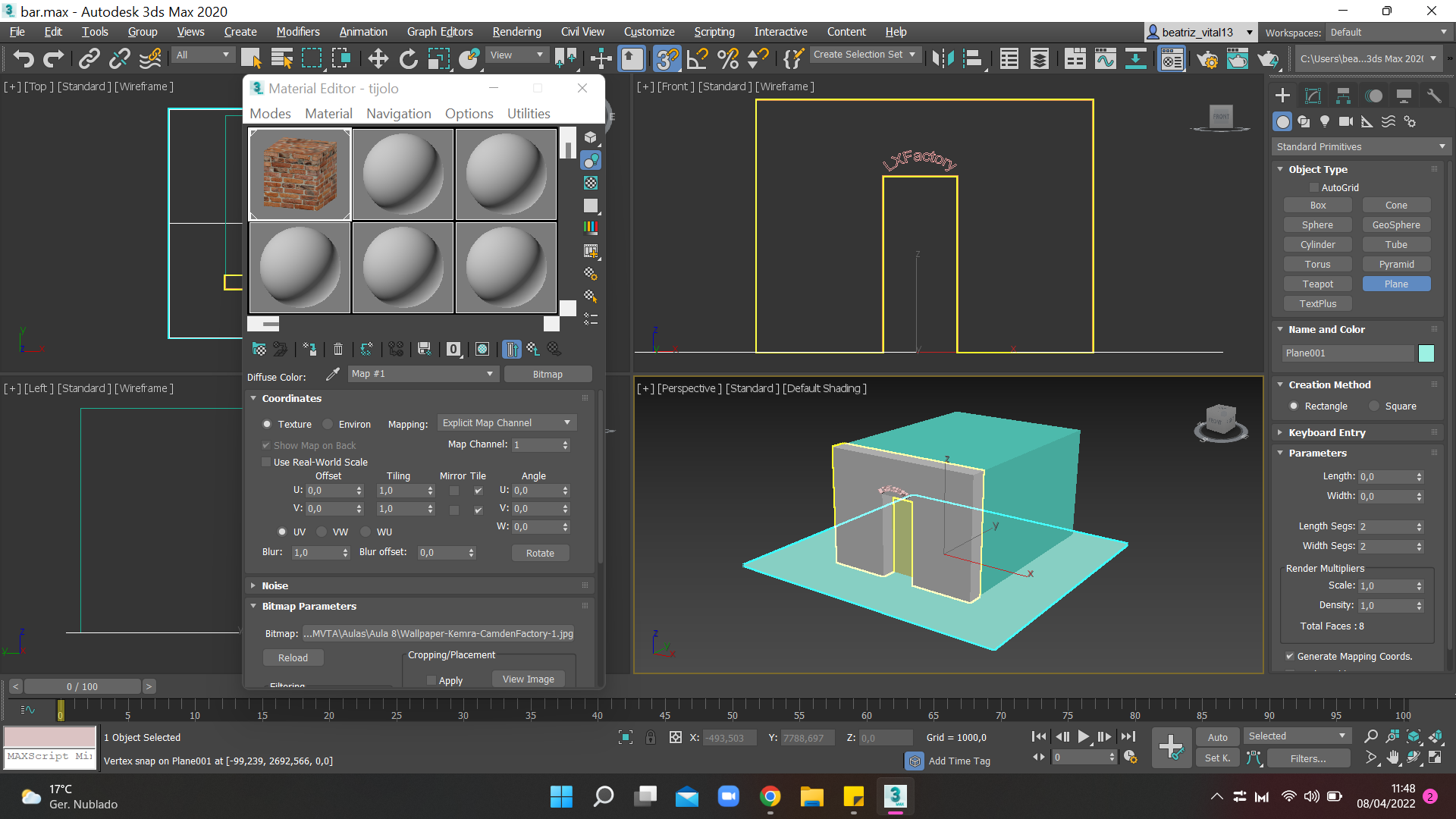Click the Bitmap type button
The image size is (1456, 819).
[x=548, y=374]
